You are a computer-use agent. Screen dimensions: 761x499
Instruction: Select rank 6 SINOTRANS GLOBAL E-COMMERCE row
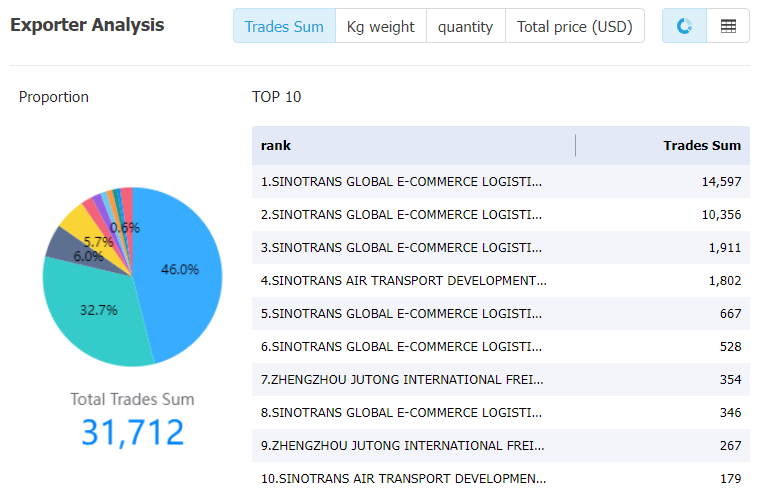coord(501,347)
